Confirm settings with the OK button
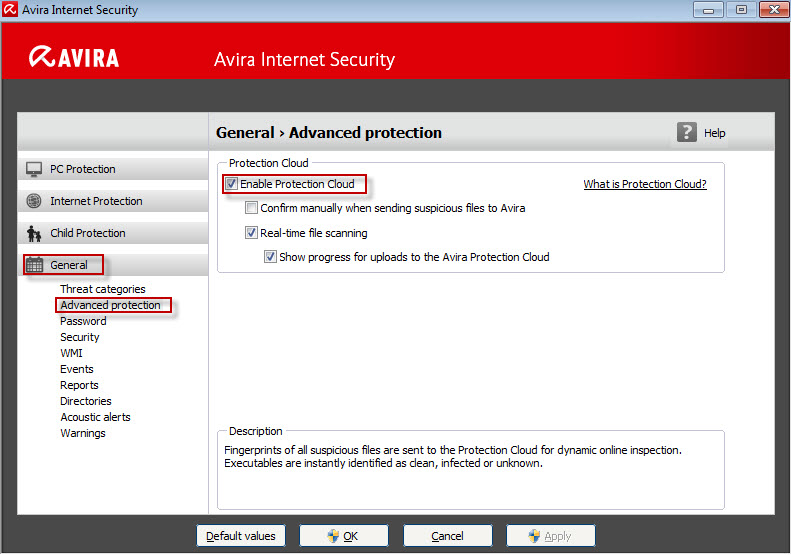The image size is (791, 555). [x=344, y=536]
